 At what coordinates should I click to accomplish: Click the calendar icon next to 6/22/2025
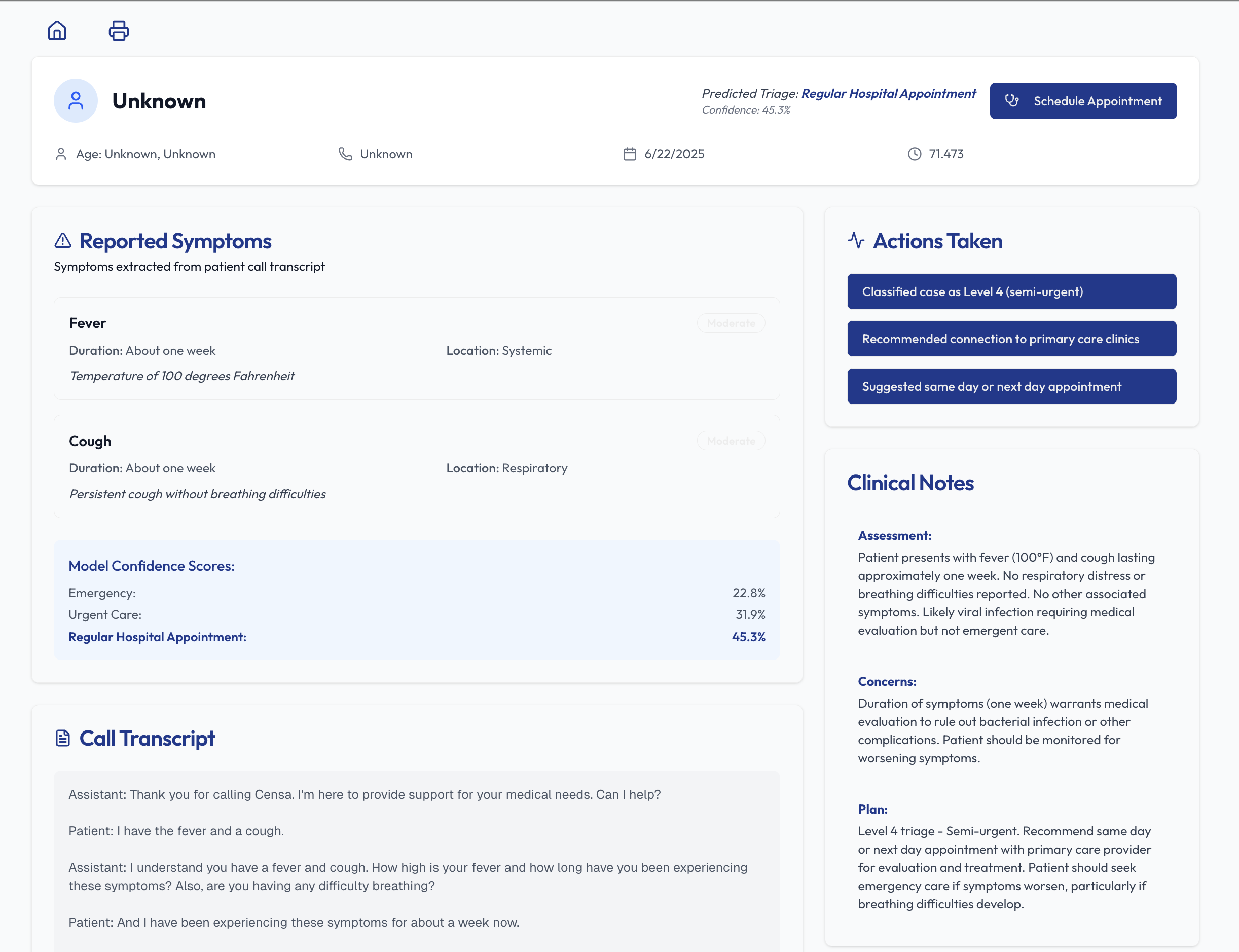tap(629, 154)
